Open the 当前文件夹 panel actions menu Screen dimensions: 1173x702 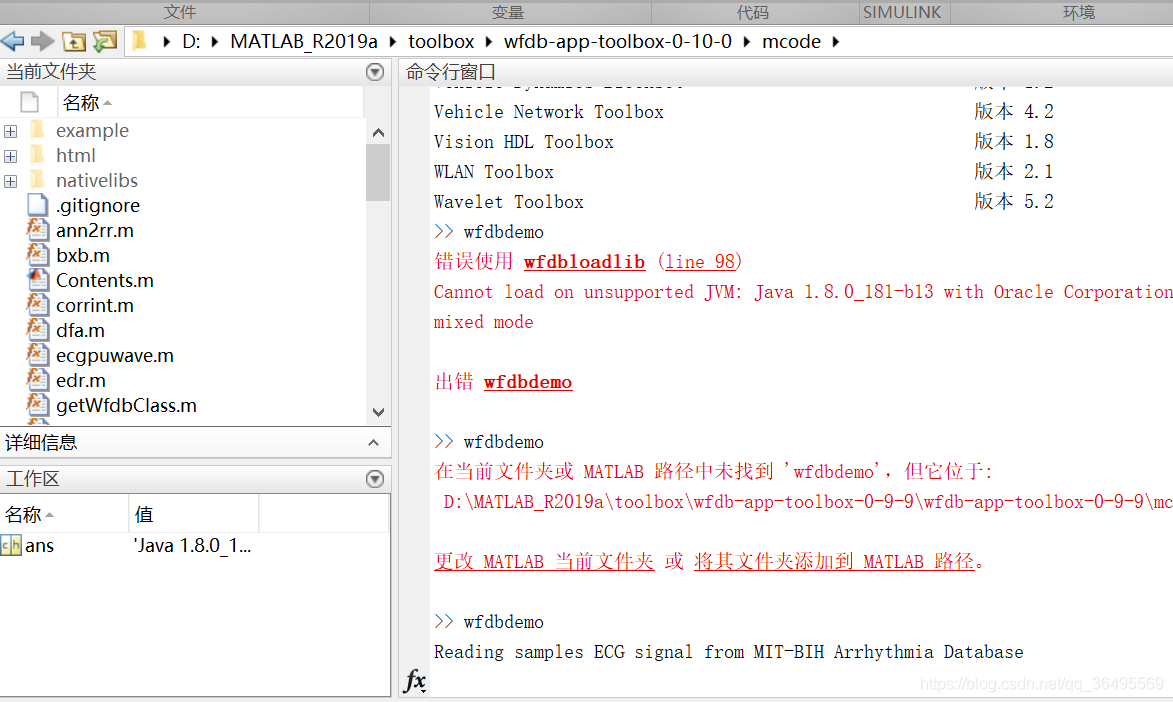375,71
